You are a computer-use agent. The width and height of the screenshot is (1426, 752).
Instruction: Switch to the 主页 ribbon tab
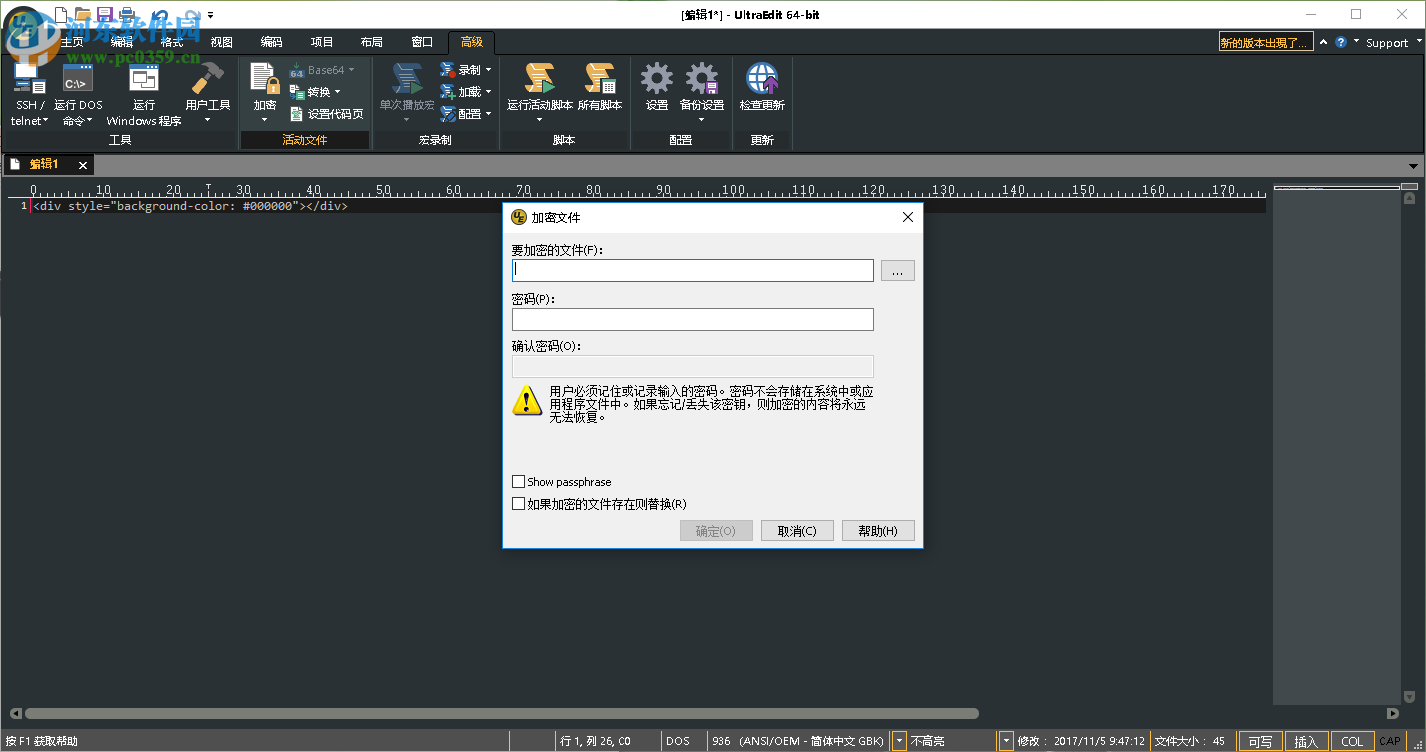[x=71, y=42]
